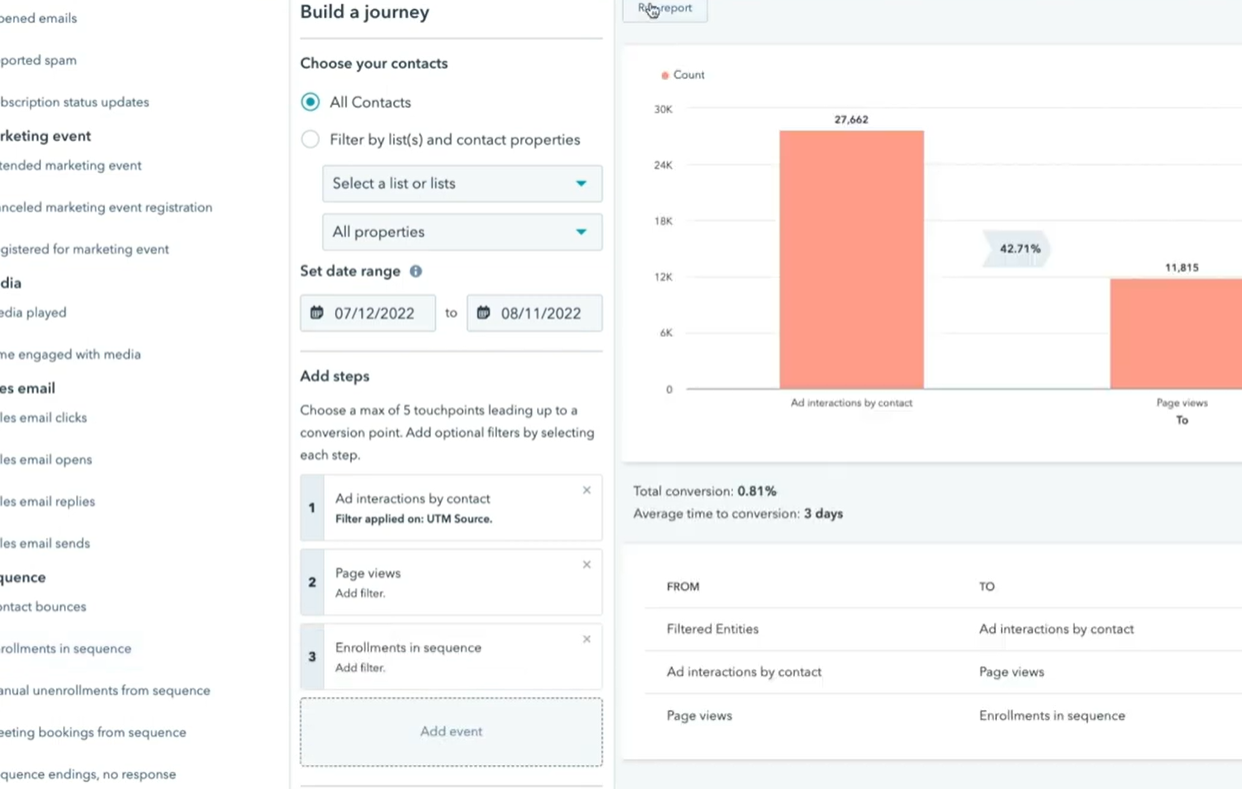Click the calendar icon in the 08/11/2022 field

click(483, 313)
